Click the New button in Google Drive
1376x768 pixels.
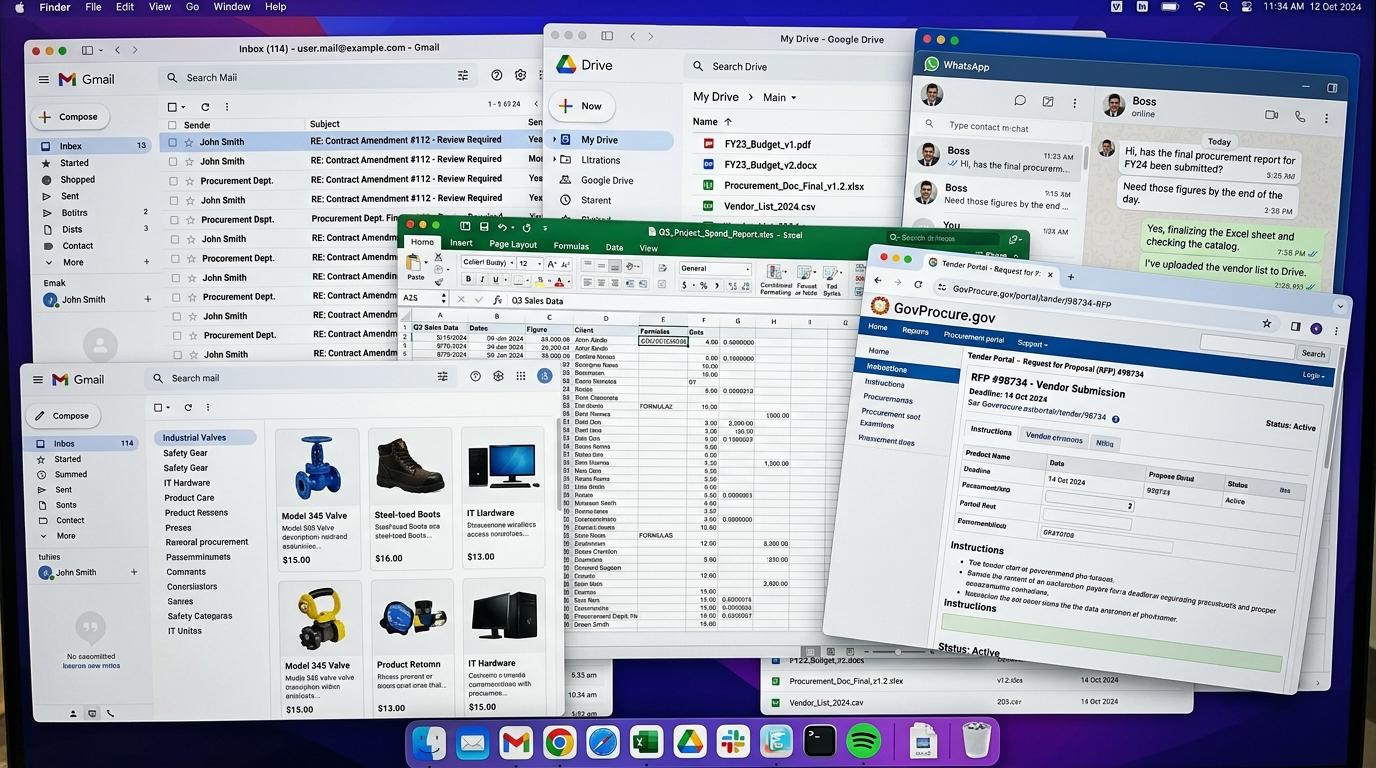coord(581,106)
